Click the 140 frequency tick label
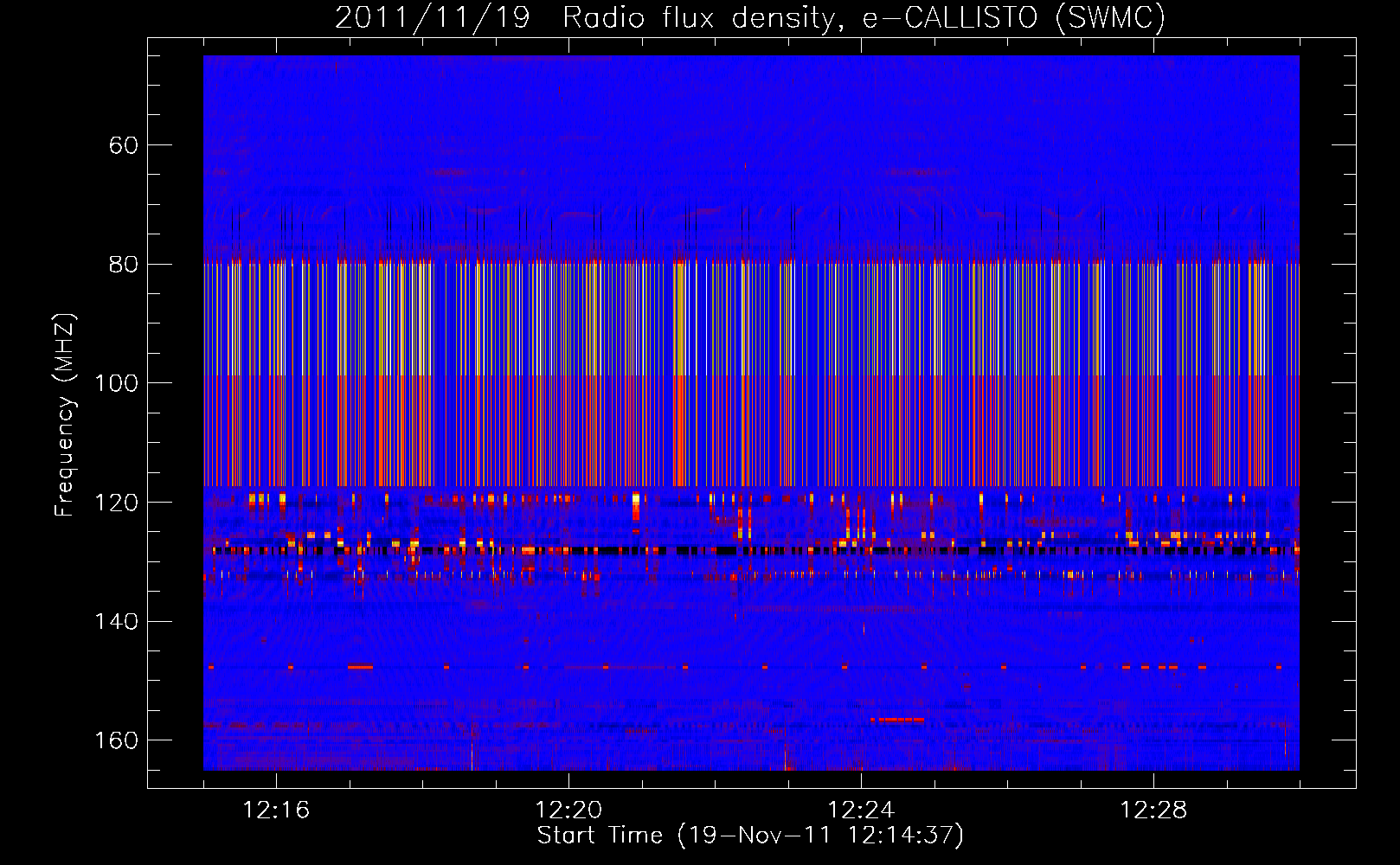The height and width of the screenshot is (865, 1400). coord(117,621)
